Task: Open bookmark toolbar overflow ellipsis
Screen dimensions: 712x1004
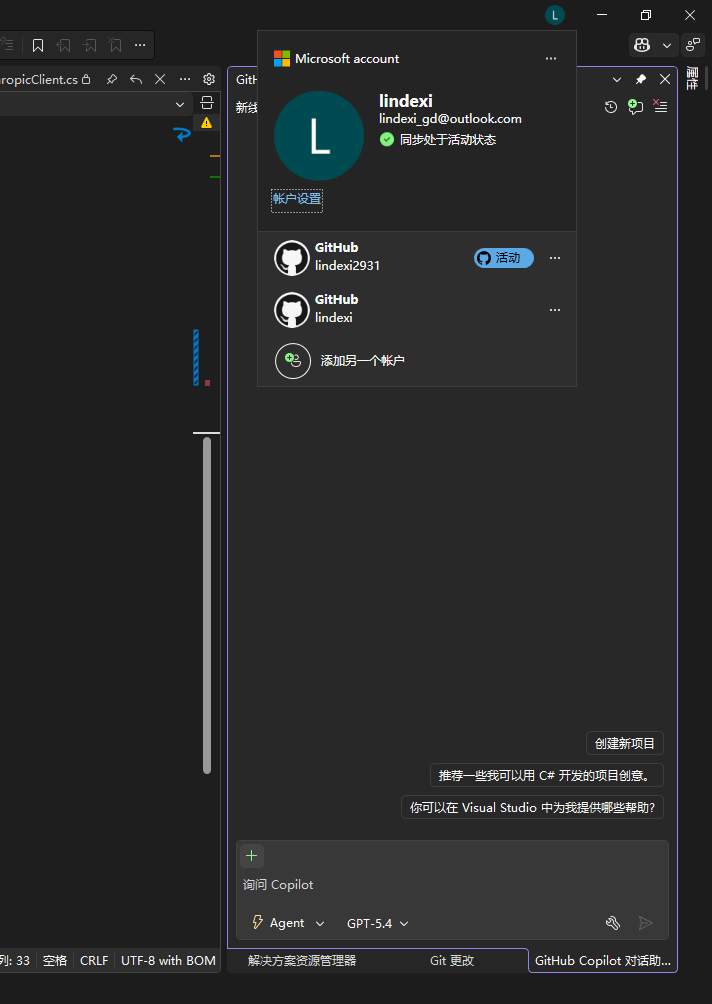Action: point(140,45)
